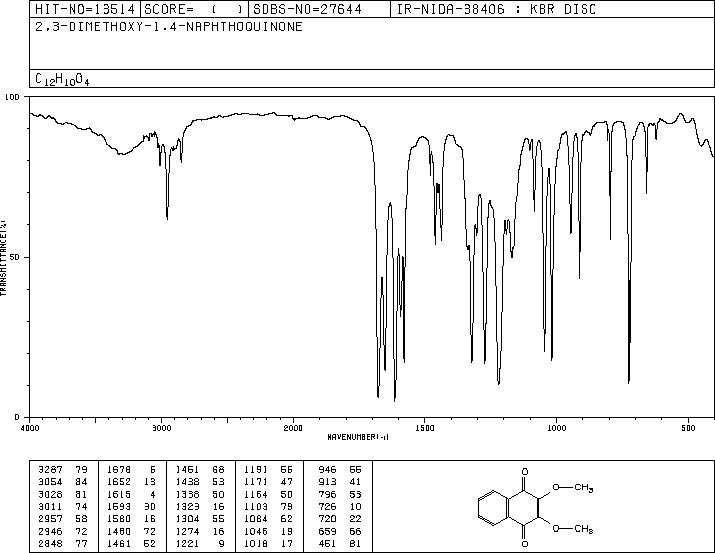715x553 pixels.
Task: Click the lower O-CH3 methoxy group label
Action: tap(573, 529)
